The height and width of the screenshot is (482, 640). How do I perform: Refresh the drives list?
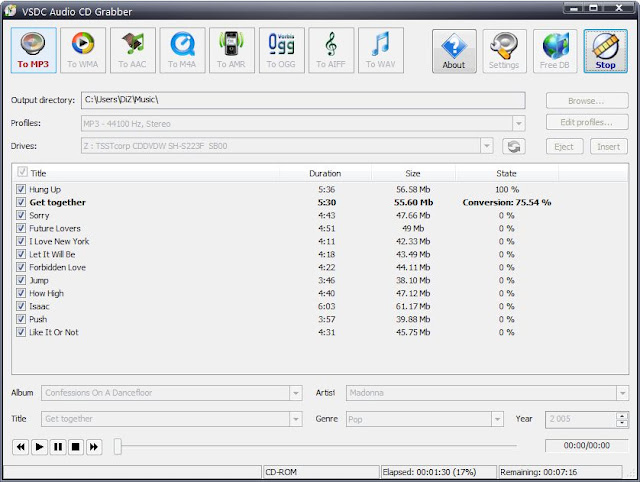click(x=513, y=147)
